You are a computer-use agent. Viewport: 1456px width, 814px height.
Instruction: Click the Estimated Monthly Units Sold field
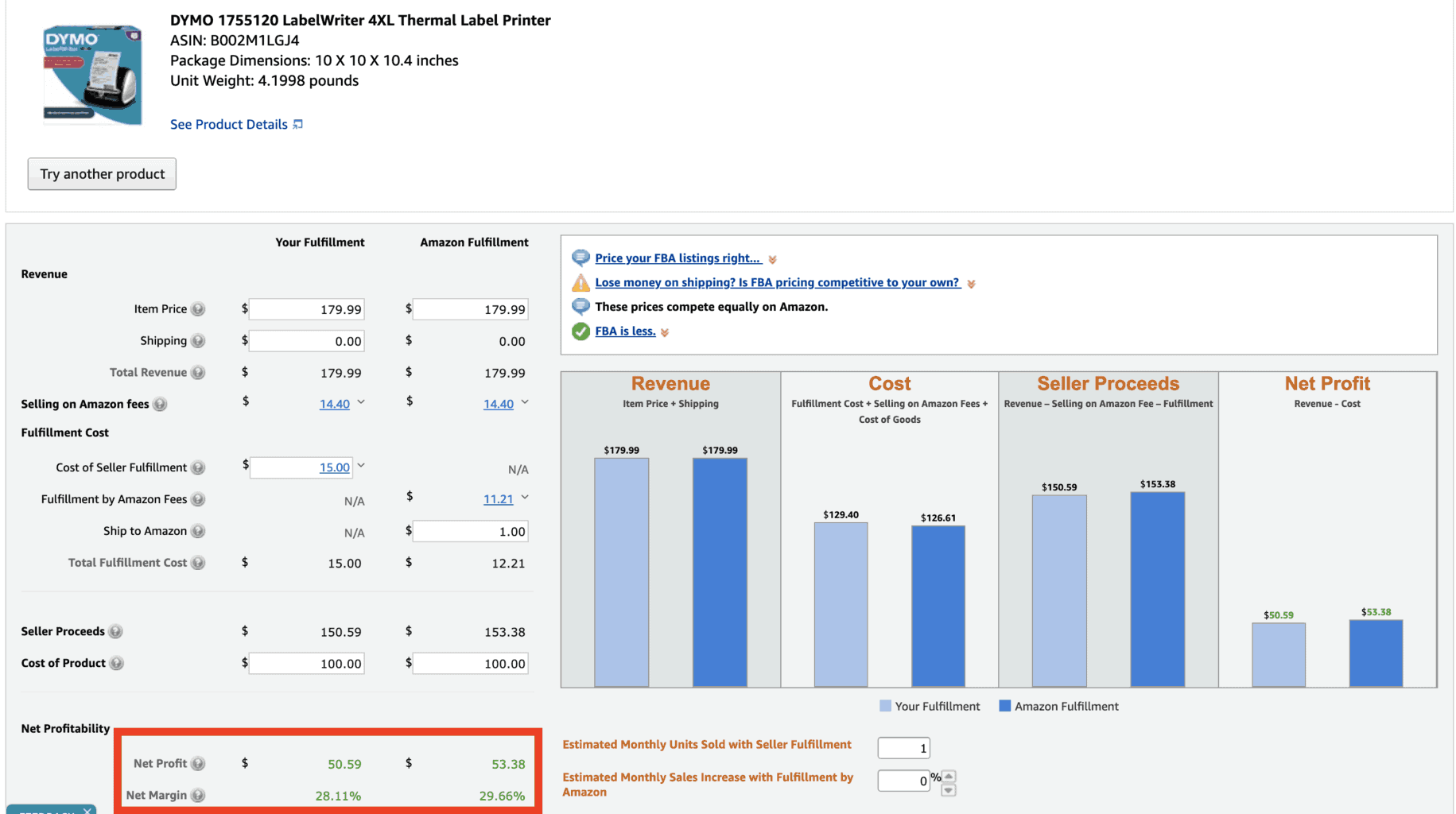(903, 748)
